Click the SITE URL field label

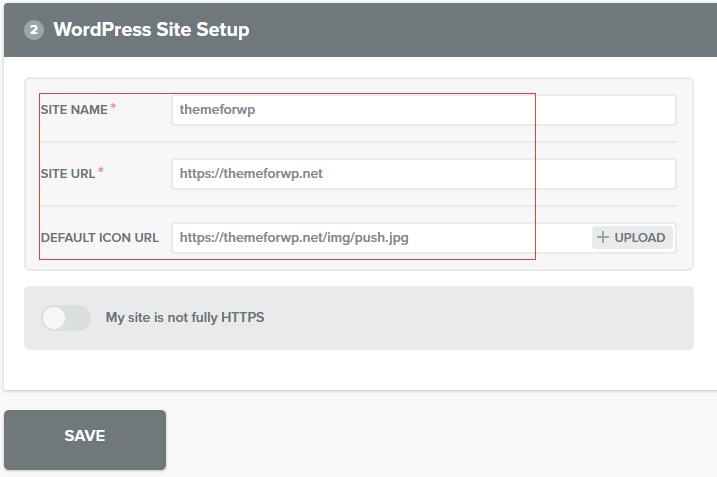(67, 174)
